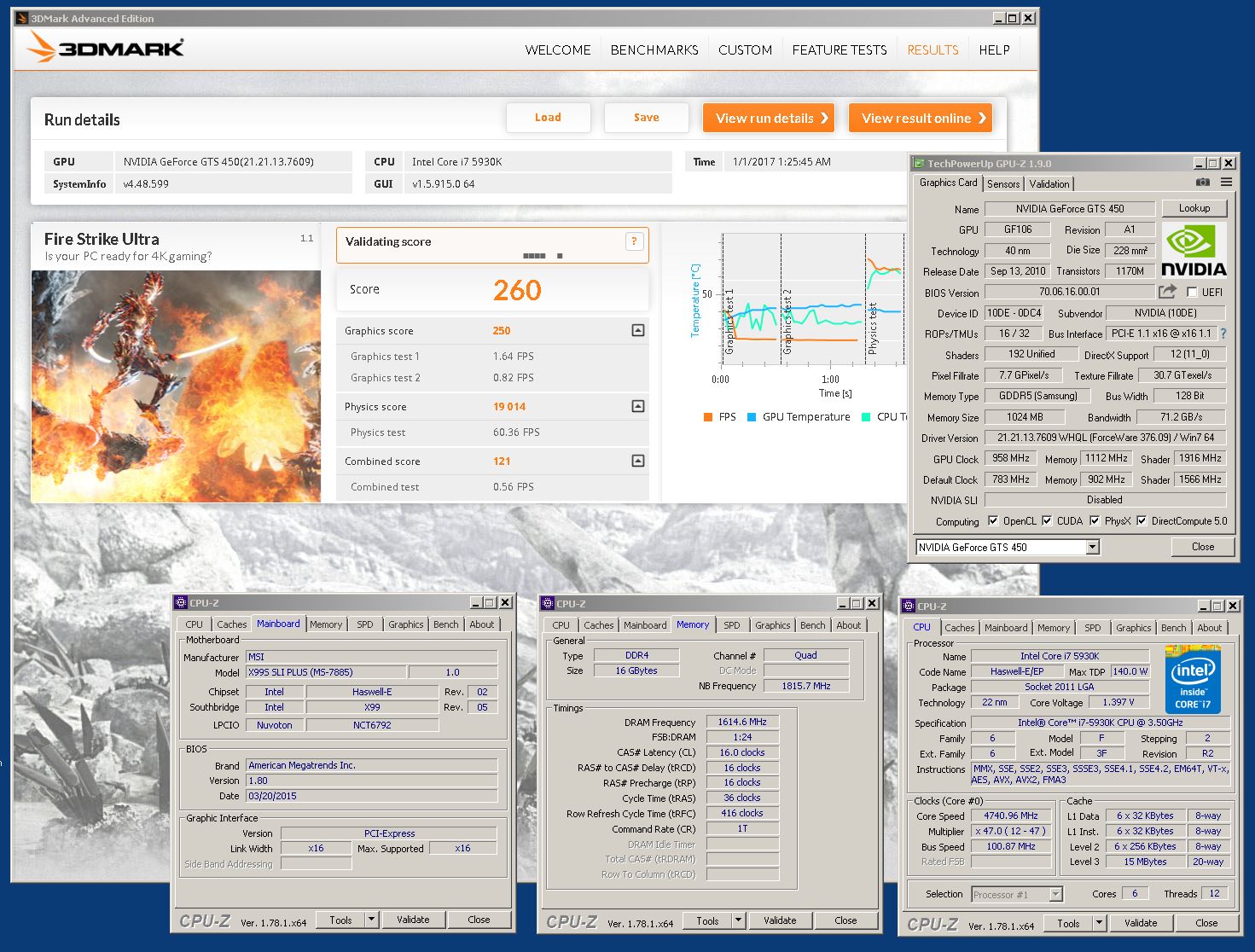Click Validate in the Mainboard CPU-Z window
Viewport: 1255px width, 952px height.
[413, 920]
